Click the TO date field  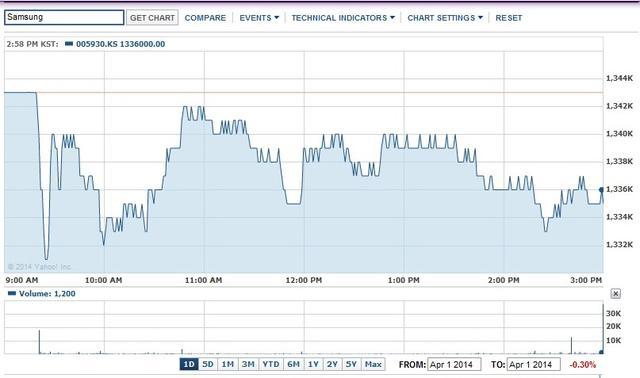(533, 365)
